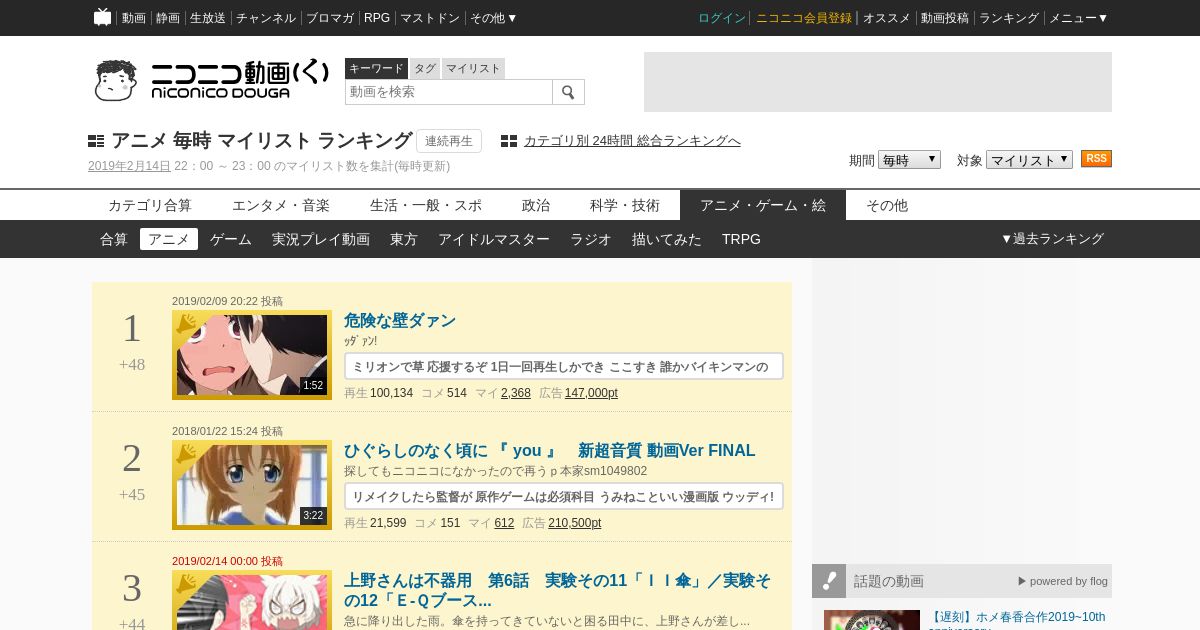The width and height of the screenshot is (1200, 630).
Task: Open video ひぐらしのなく頃に『 you 』
Action: point(549,451)
